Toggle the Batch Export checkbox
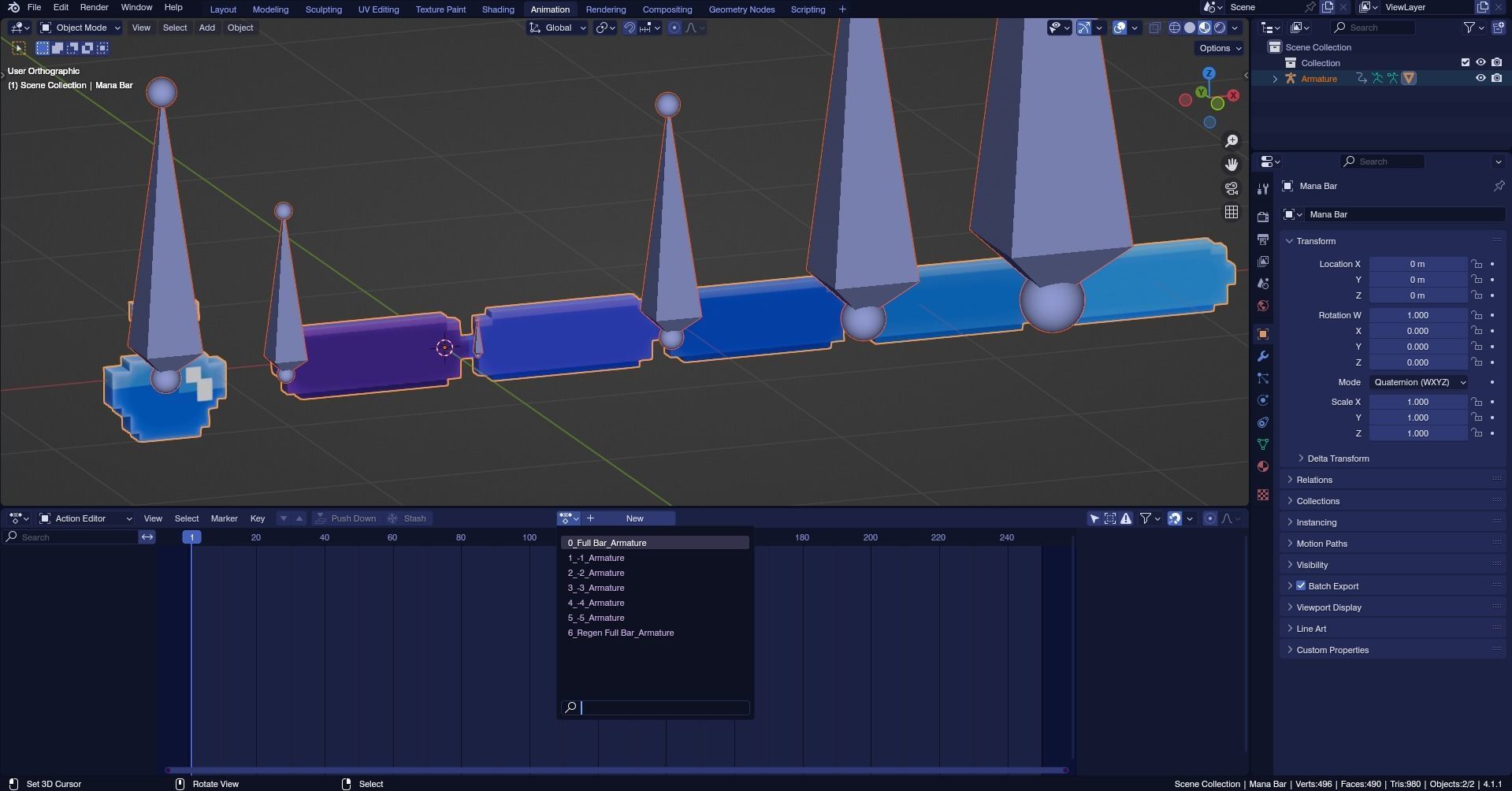Image resolution: width=1512 pixels, height=791 pixels. (1301, 585)
